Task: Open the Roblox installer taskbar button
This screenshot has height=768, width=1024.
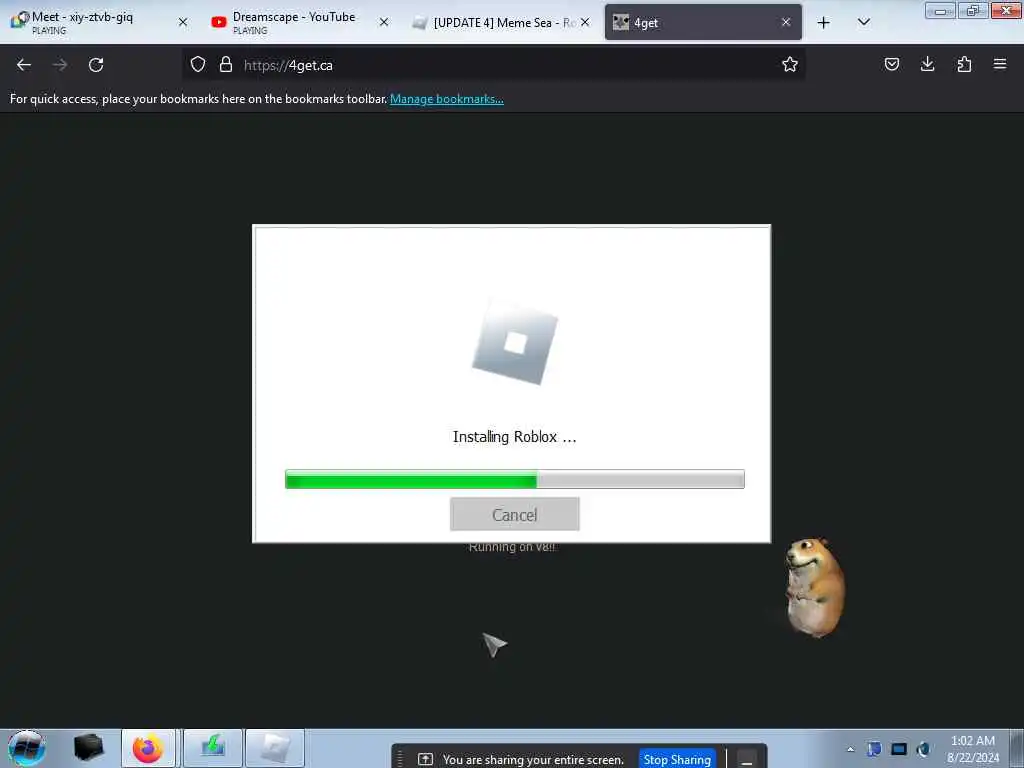Action: [x=275, y=748]
